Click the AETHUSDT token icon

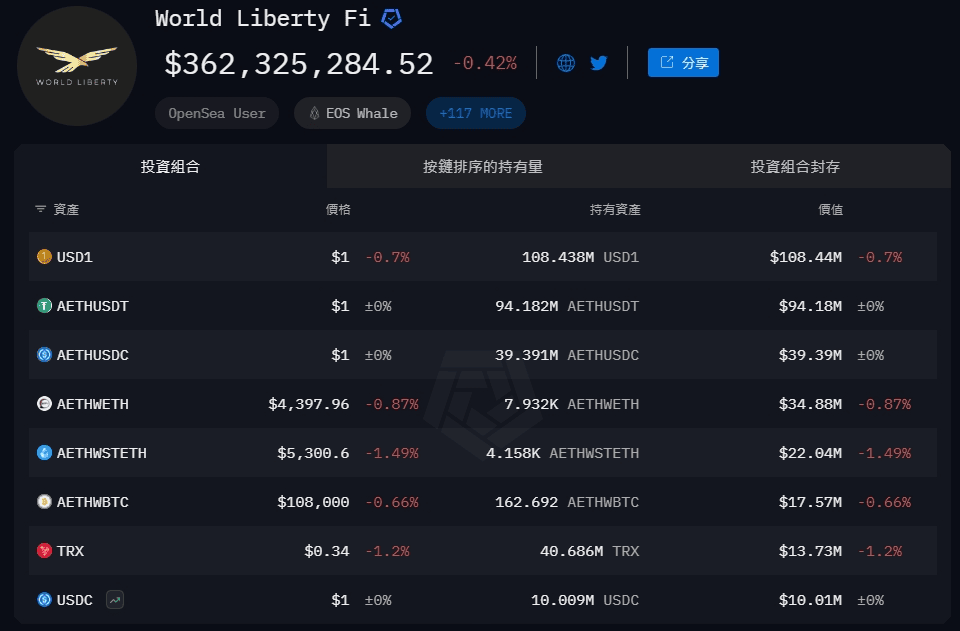coord(44,306)
